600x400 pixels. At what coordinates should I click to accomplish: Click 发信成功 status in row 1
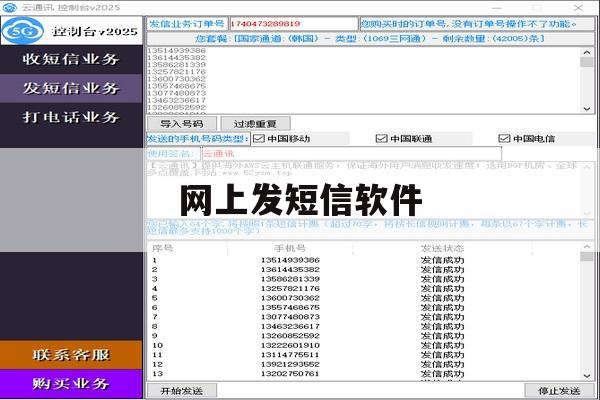(x=442, y=260)
